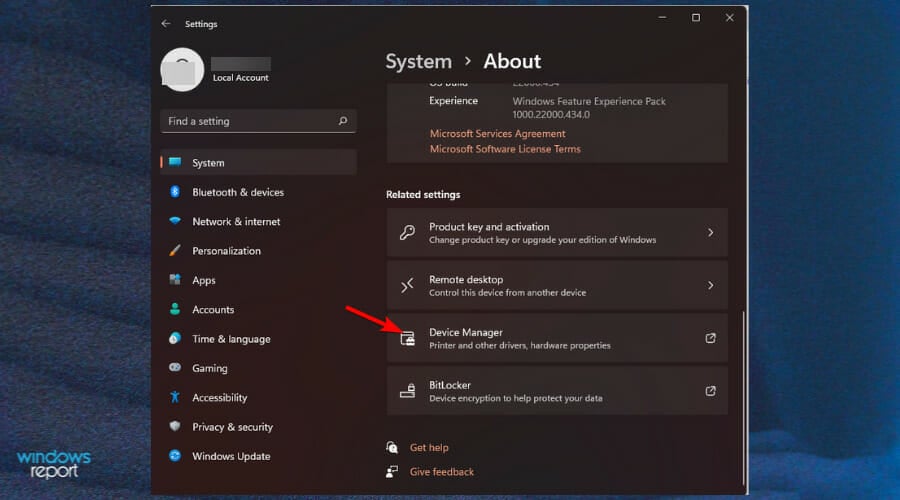Screen dimensions: 900x500
Task: Maximize the Settings window
Action: [x=696, y=17]
